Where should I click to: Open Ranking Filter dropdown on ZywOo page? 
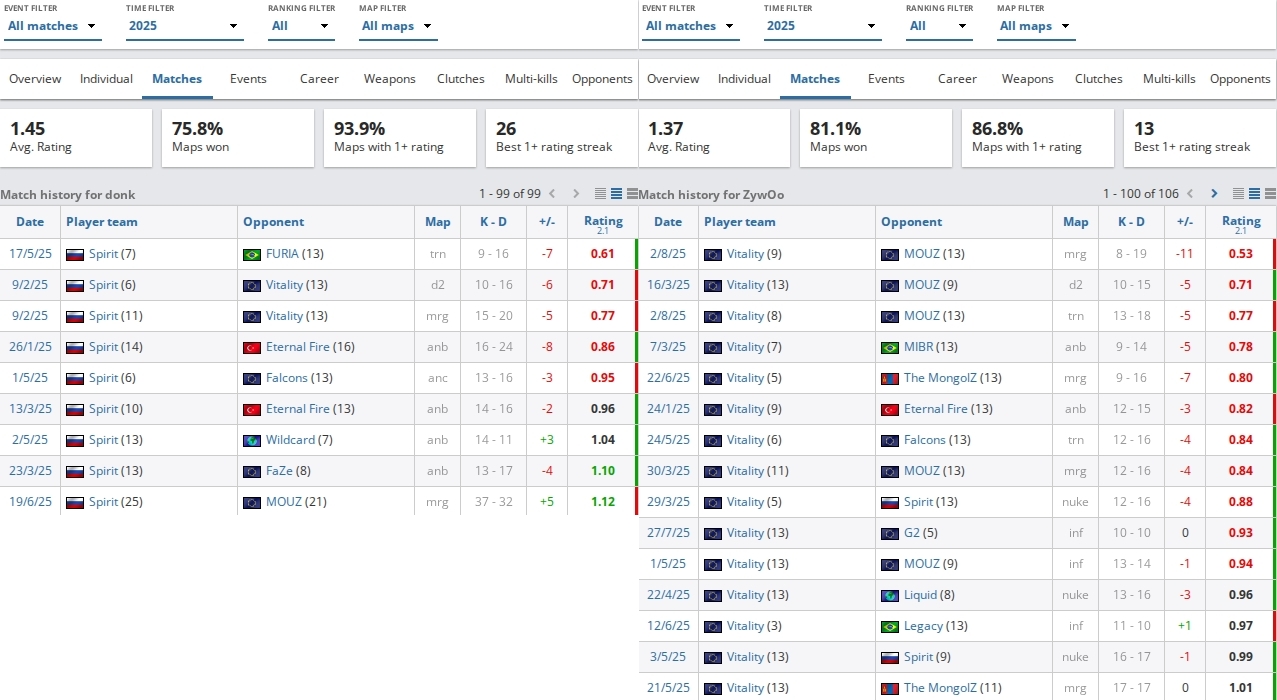click(939, 26)
